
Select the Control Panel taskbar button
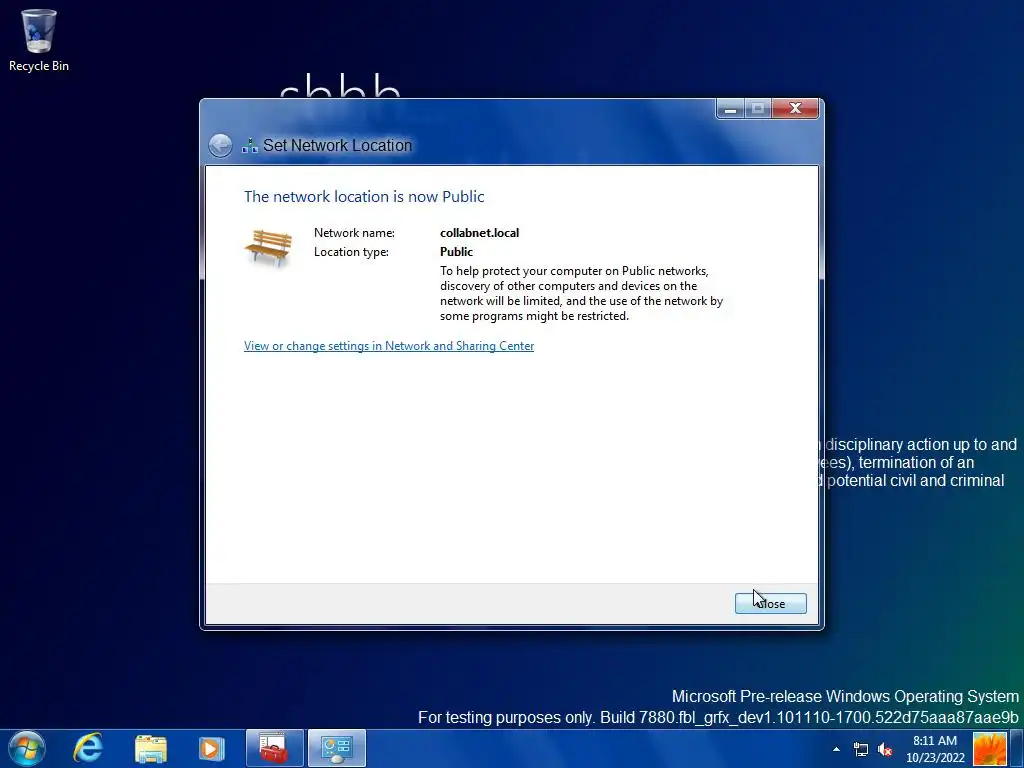click(337, 748)
